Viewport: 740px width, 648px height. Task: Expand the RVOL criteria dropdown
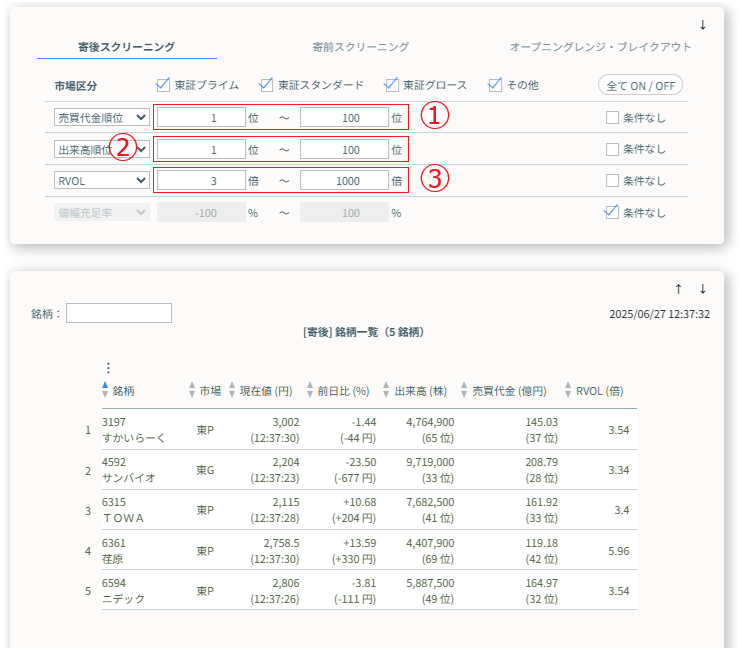pyautogui.click(x=102, y=181)
